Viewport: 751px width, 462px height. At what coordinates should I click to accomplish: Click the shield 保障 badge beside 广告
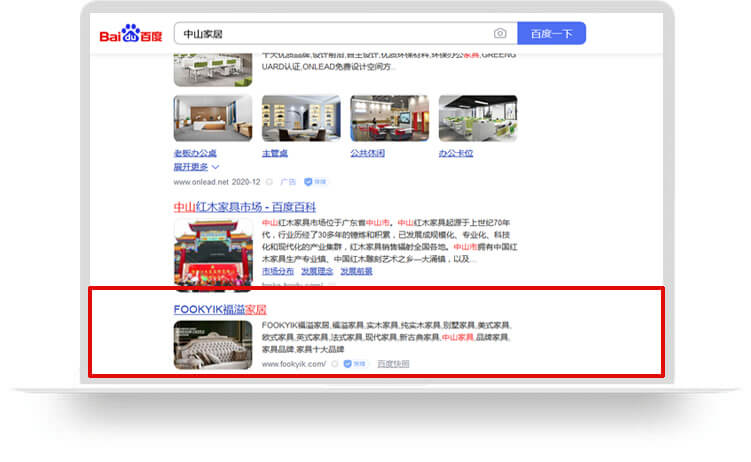point(315,182)
